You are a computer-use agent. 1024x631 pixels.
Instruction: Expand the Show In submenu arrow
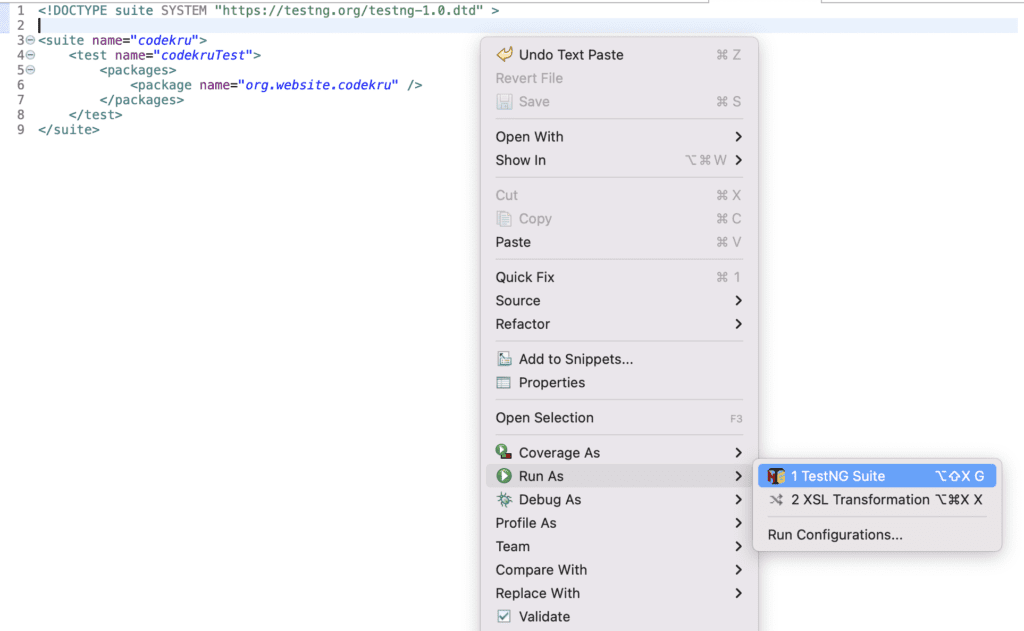click(x=737, y=160)
